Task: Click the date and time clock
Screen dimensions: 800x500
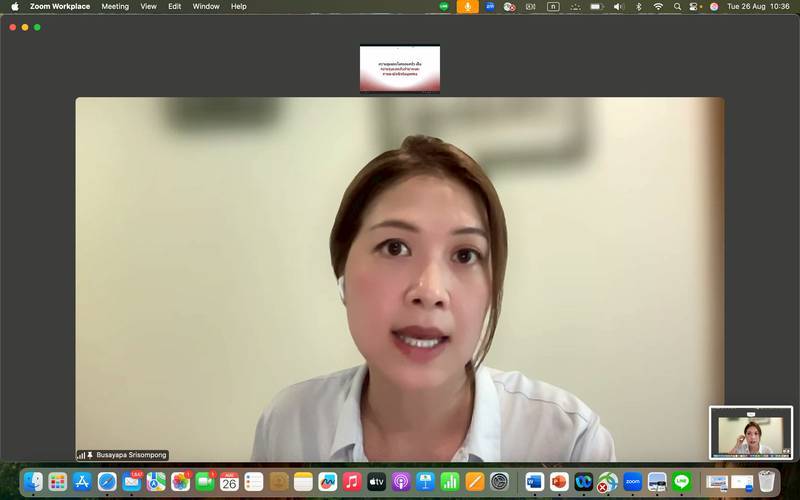Action: pos(757,6)
